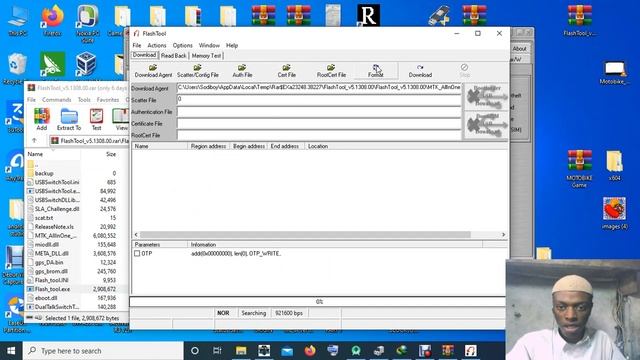Viewport: 640px width, 360px height.
Task: Open the Window menu in FlashTool
Action: [209, 45]
